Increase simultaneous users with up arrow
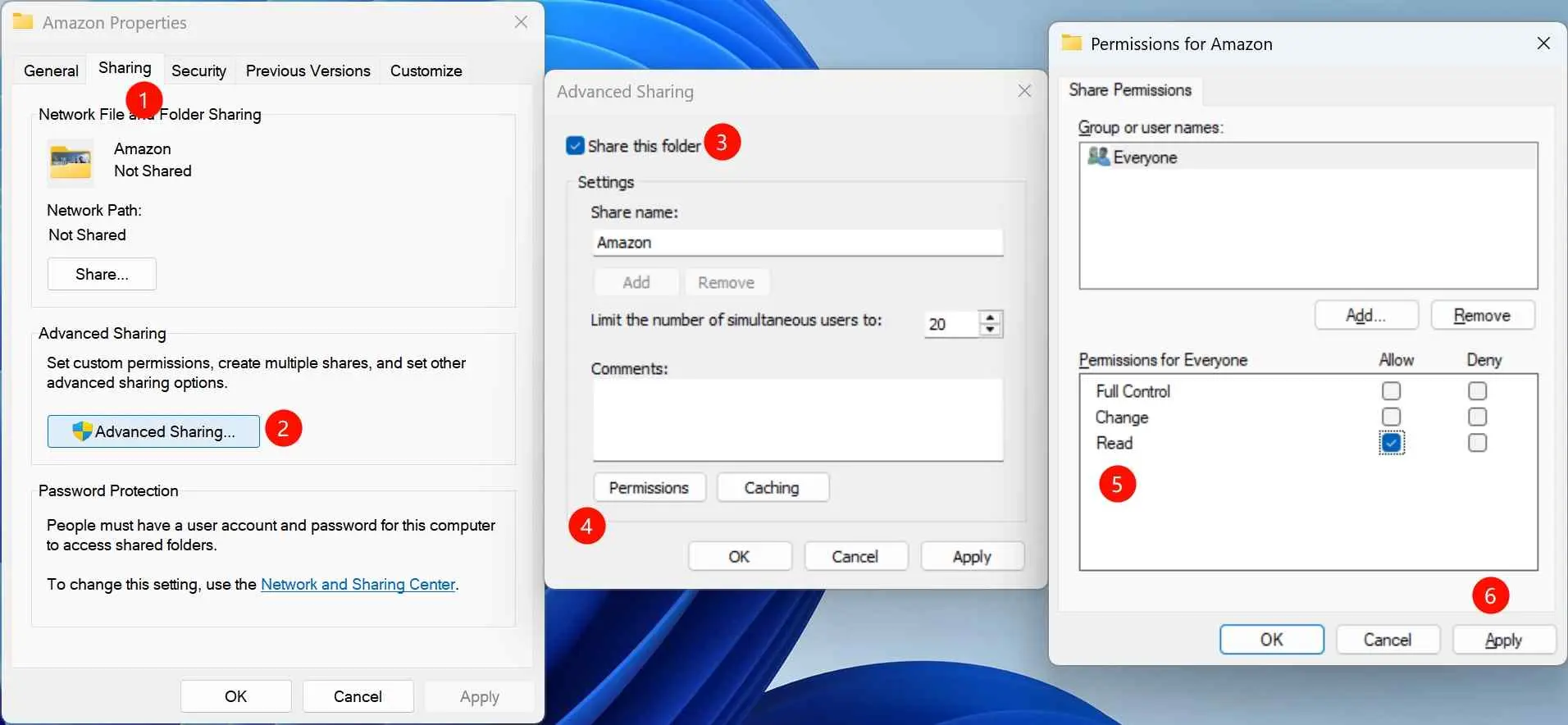1568x725 pixels. click(x=991, y=317)
